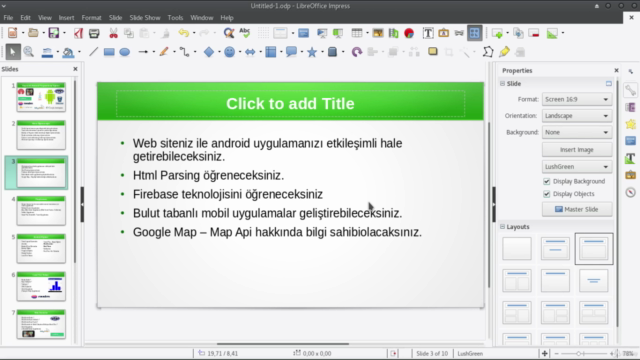640x360 pixels.
Task: Open the Help menu
Action: (227, 18)
